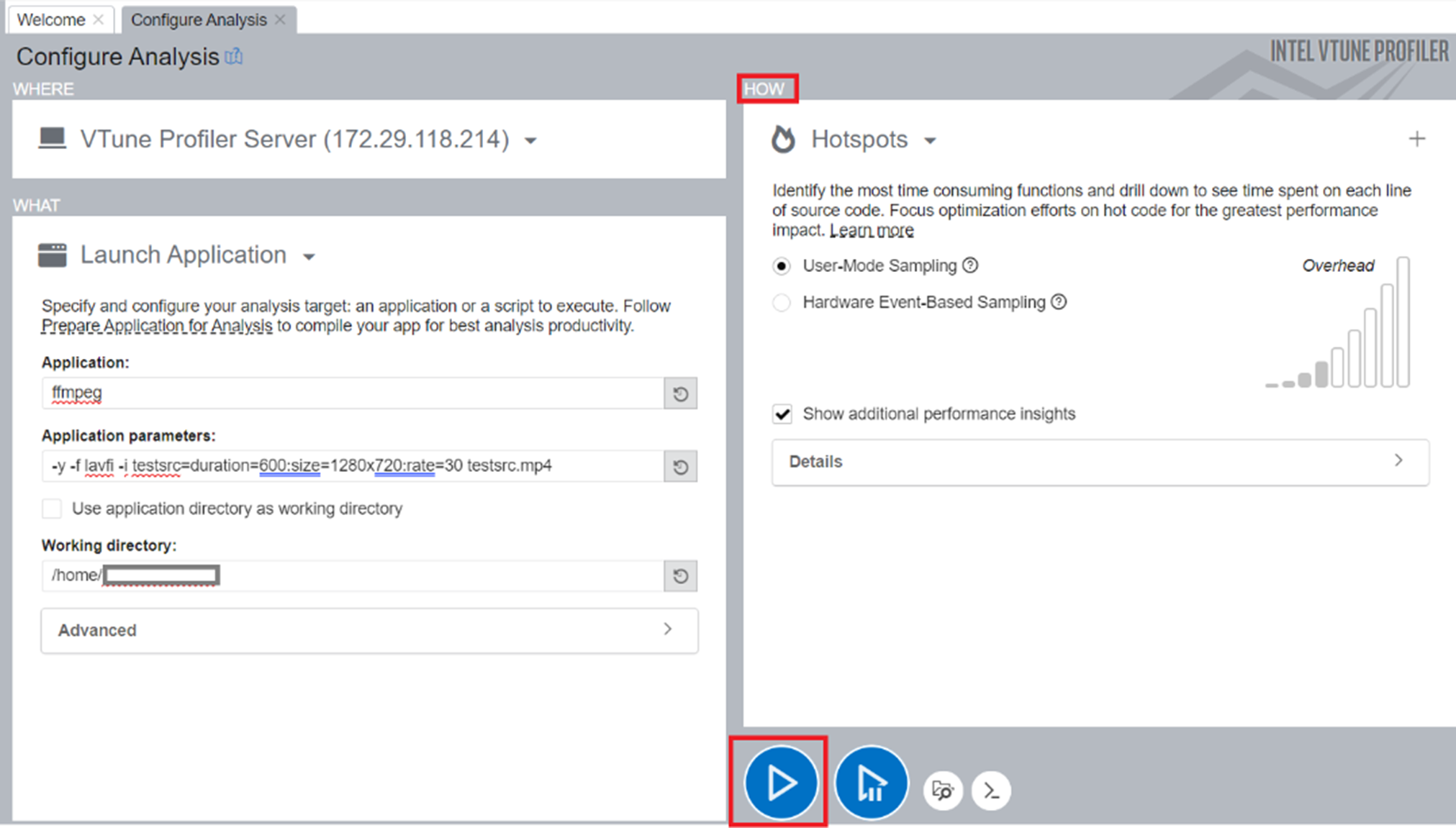Enable Use application directory as working directory
The image size is (1456, 828).
click(x=52, y=509)
